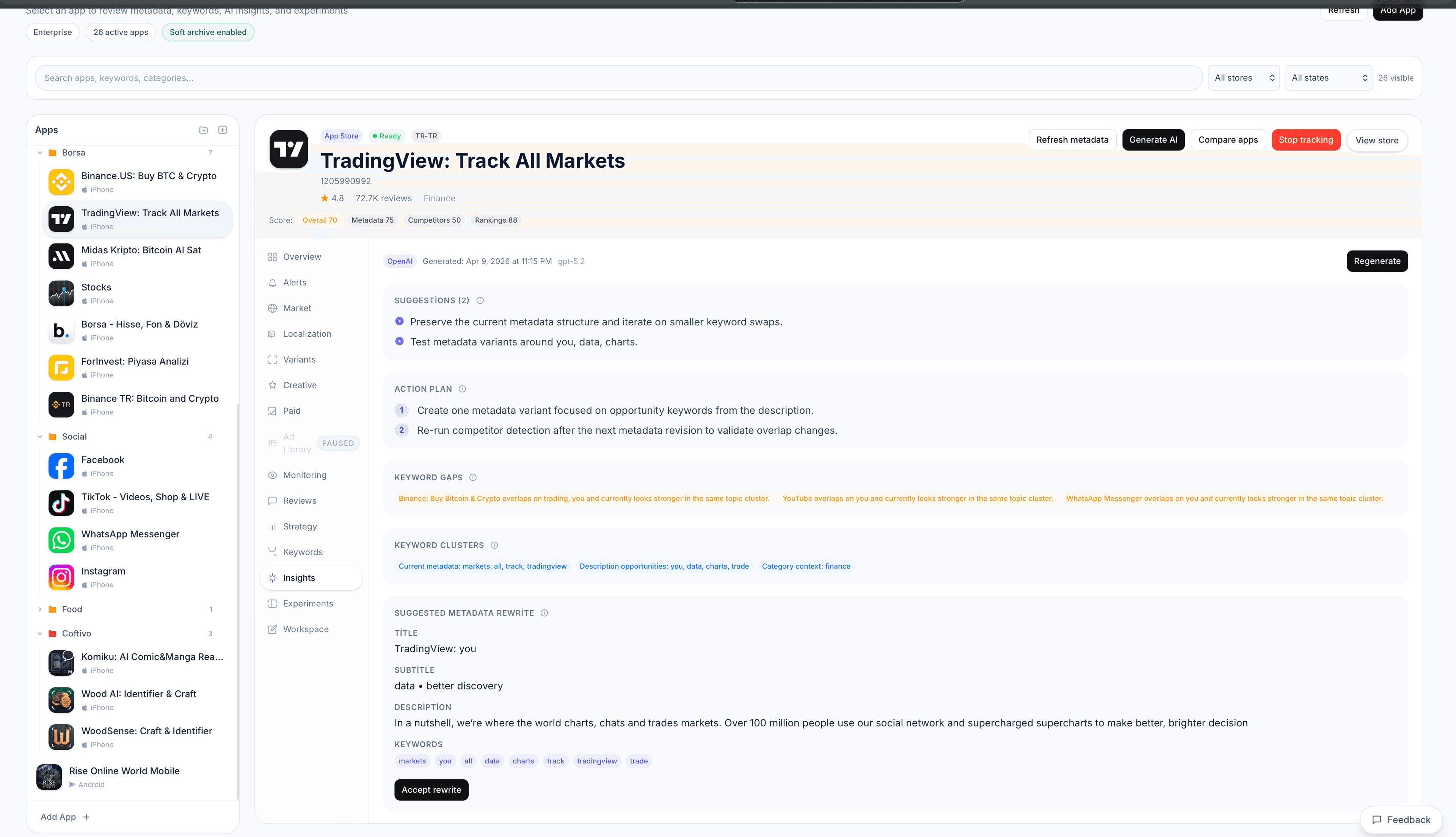The height and width of the screenshot is (837, 1456).
Task: Collapse the Borsa folder chevron
Action: (40, 152)
